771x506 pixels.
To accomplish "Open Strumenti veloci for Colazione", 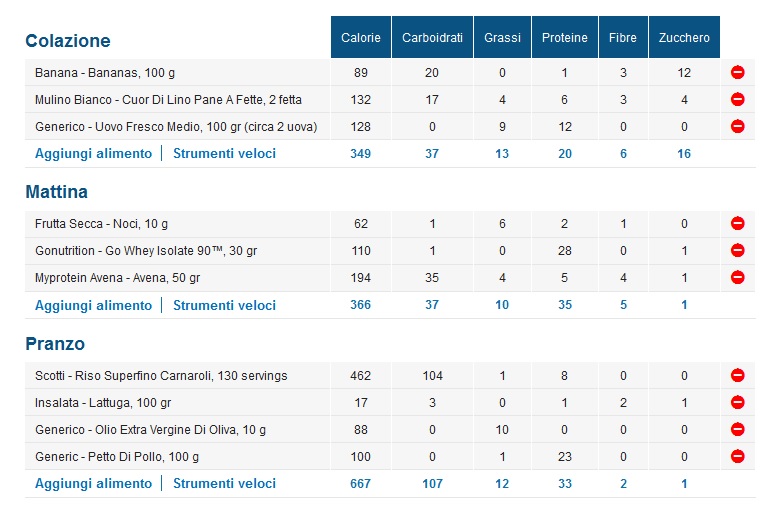I will pyautogui.click(x=224, y=154).
